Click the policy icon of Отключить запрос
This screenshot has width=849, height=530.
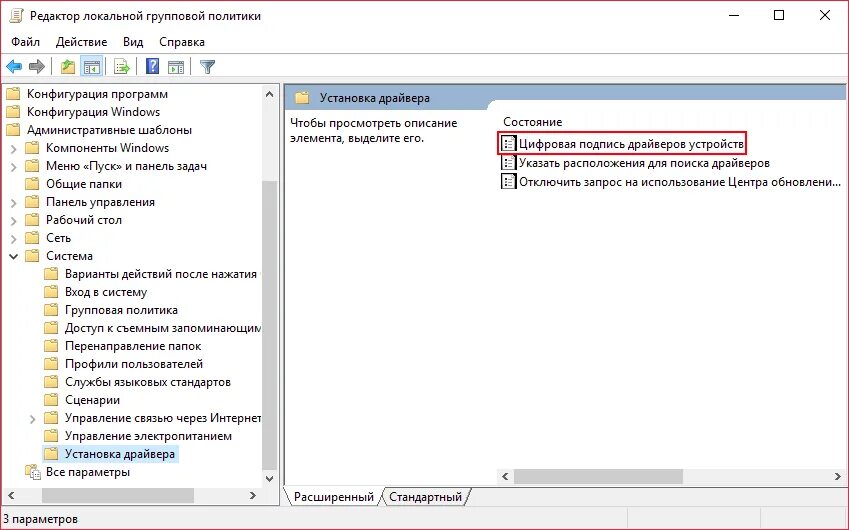pyautogui.click(x=508, y=181)
